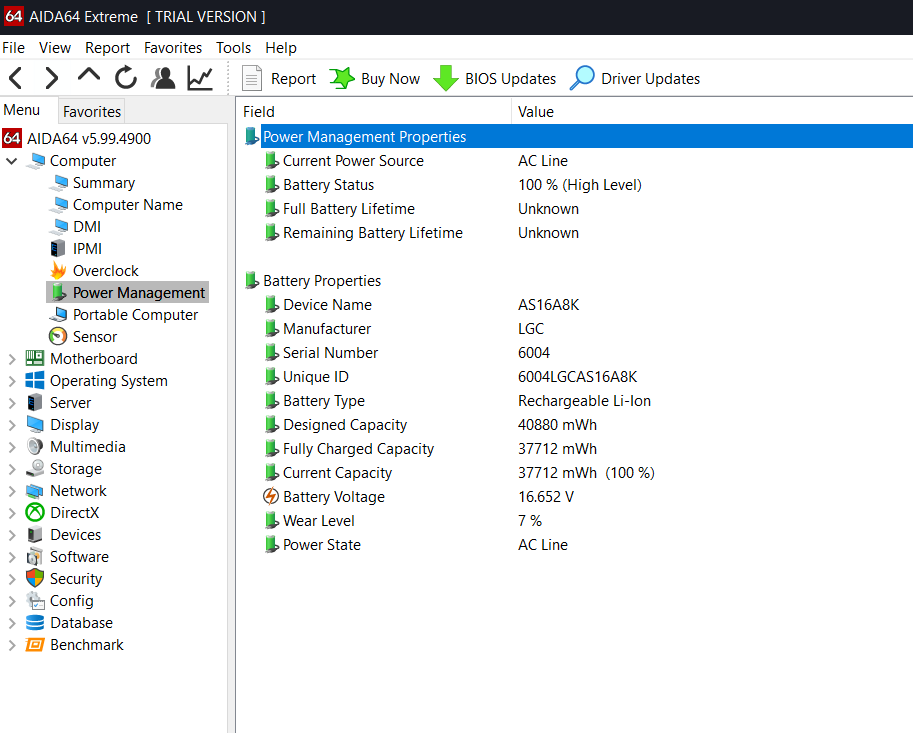This screenshot has width=913, height=733.
Task: Open the user profile icon in toolbar
Action: click(163, 78)
